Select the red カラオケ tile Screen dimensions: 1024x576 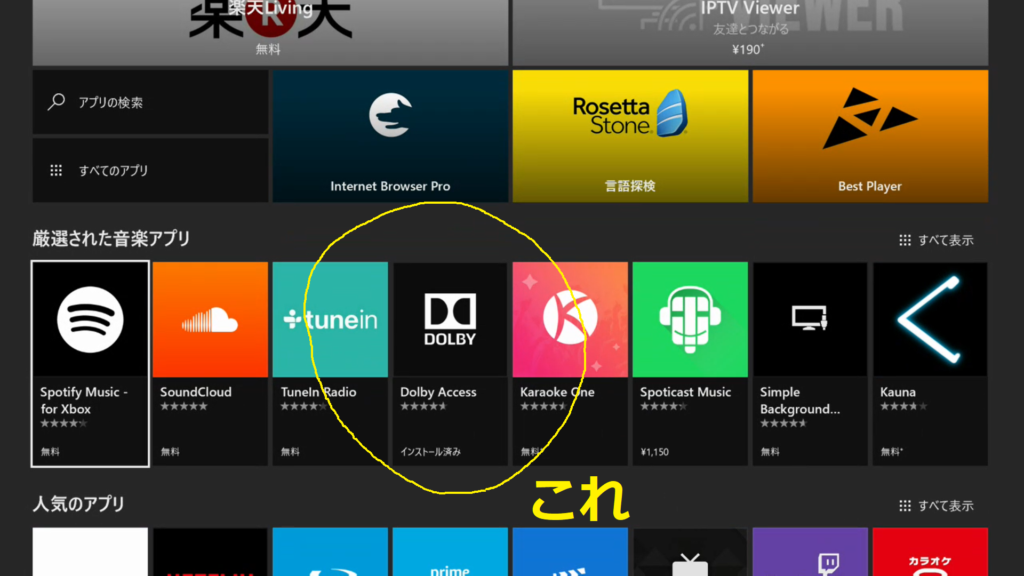930,553
